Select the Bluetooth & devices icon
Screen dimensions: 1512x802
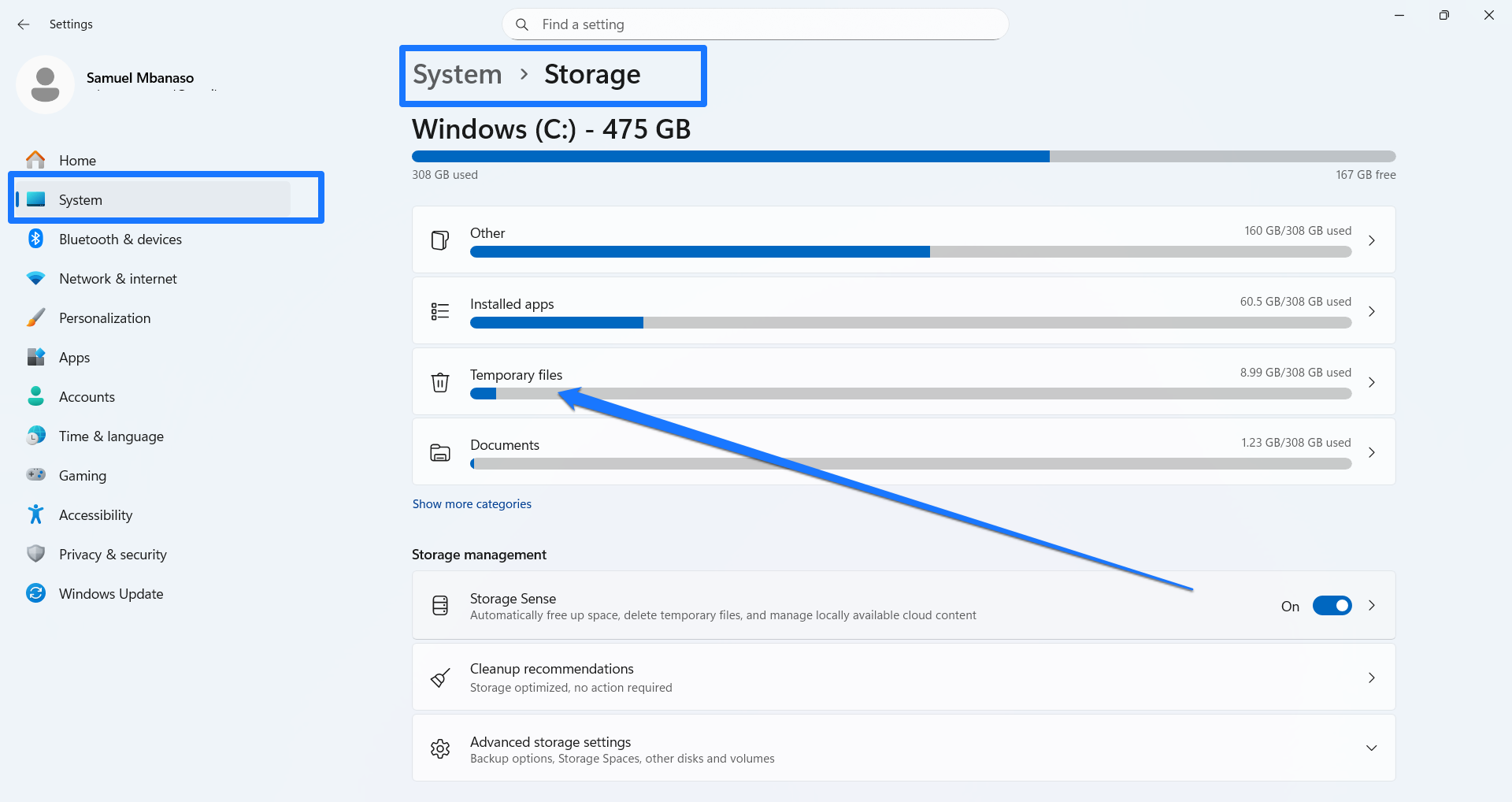pyautogui.click(x=35, y=239)
